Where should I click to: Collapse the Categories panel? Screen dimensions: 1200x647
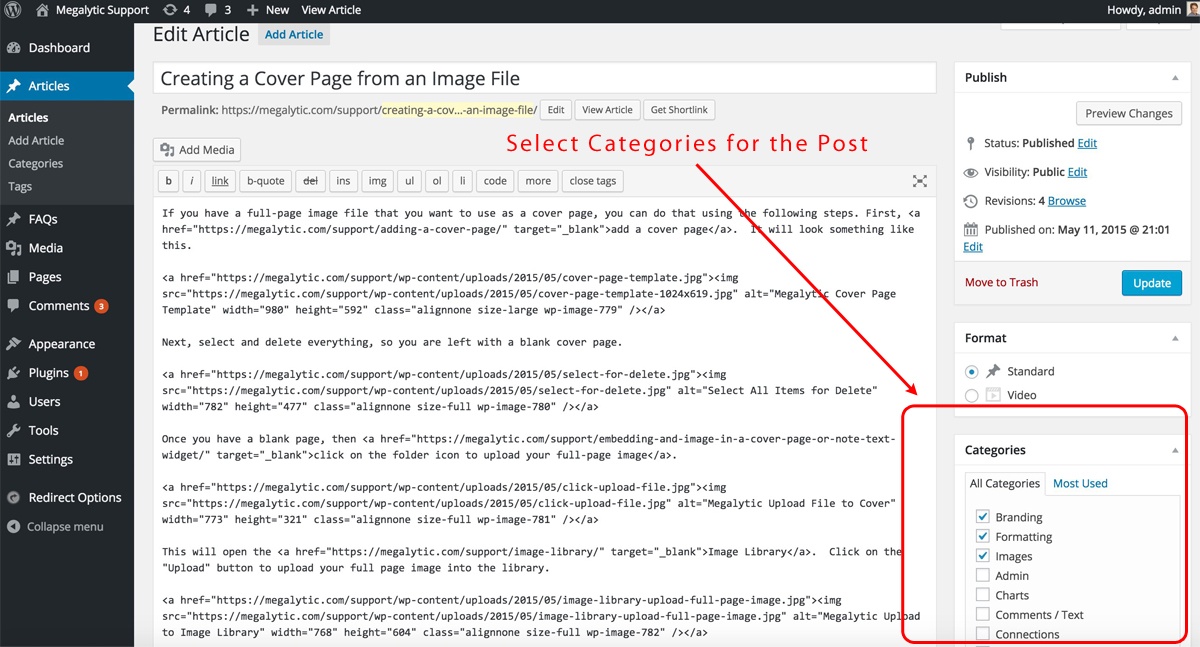1175,451
